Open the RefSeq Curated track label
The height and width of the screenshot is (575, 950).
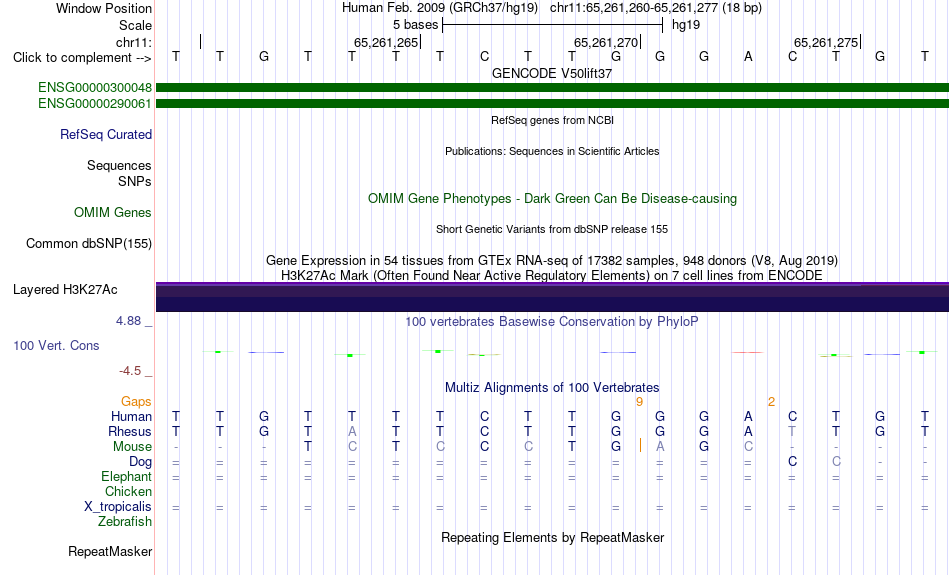(106, 135)
